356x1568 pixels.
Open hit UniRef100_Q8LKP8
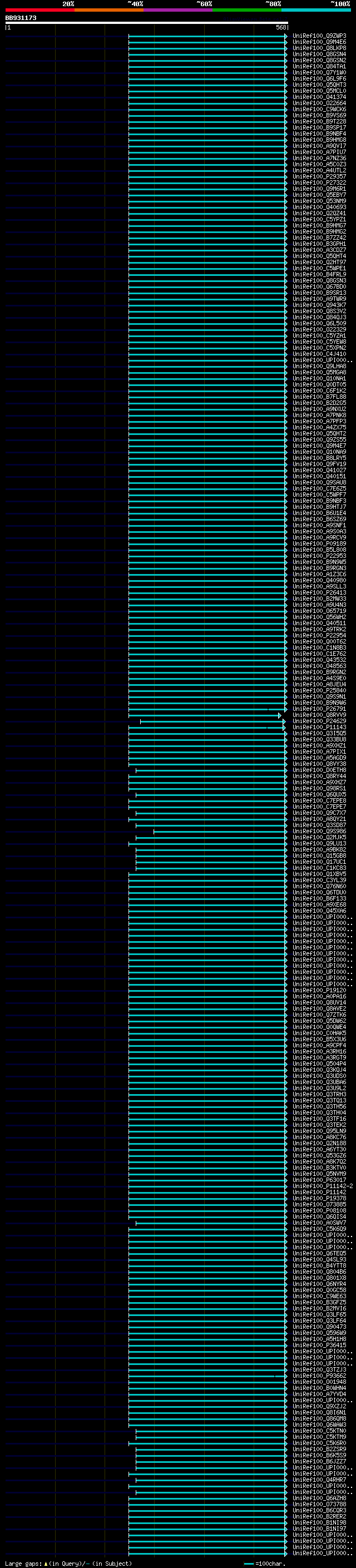[319, 48]
